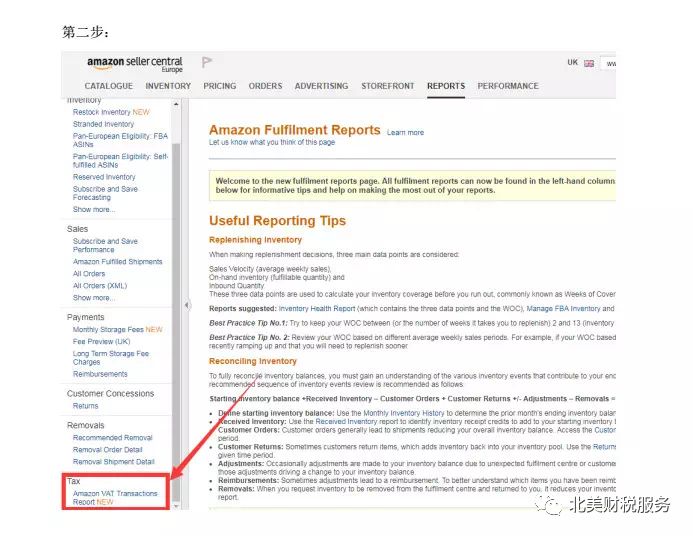Click the UK flag marketplace icon
The height and width of the screenshot is (536, 693).
coord(589,63)
